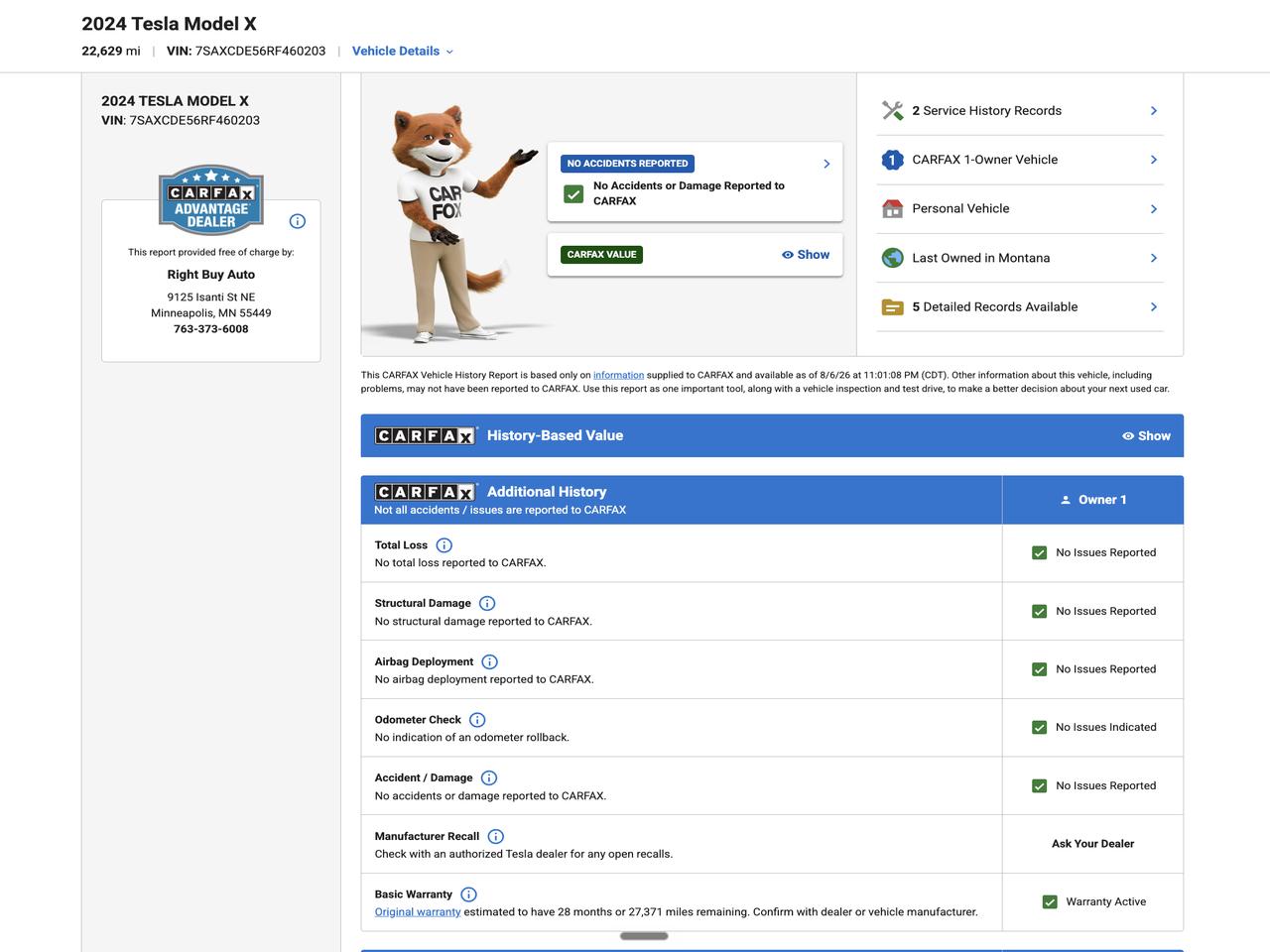Click the NO ACCIDENTS REPORTED badge

coord(628,164)
